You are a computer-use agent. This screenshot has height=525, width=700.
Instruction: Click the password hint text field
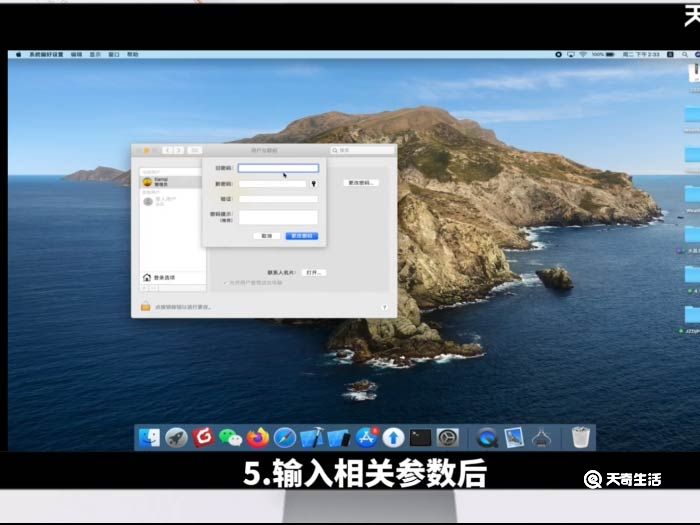pos(278,217)
